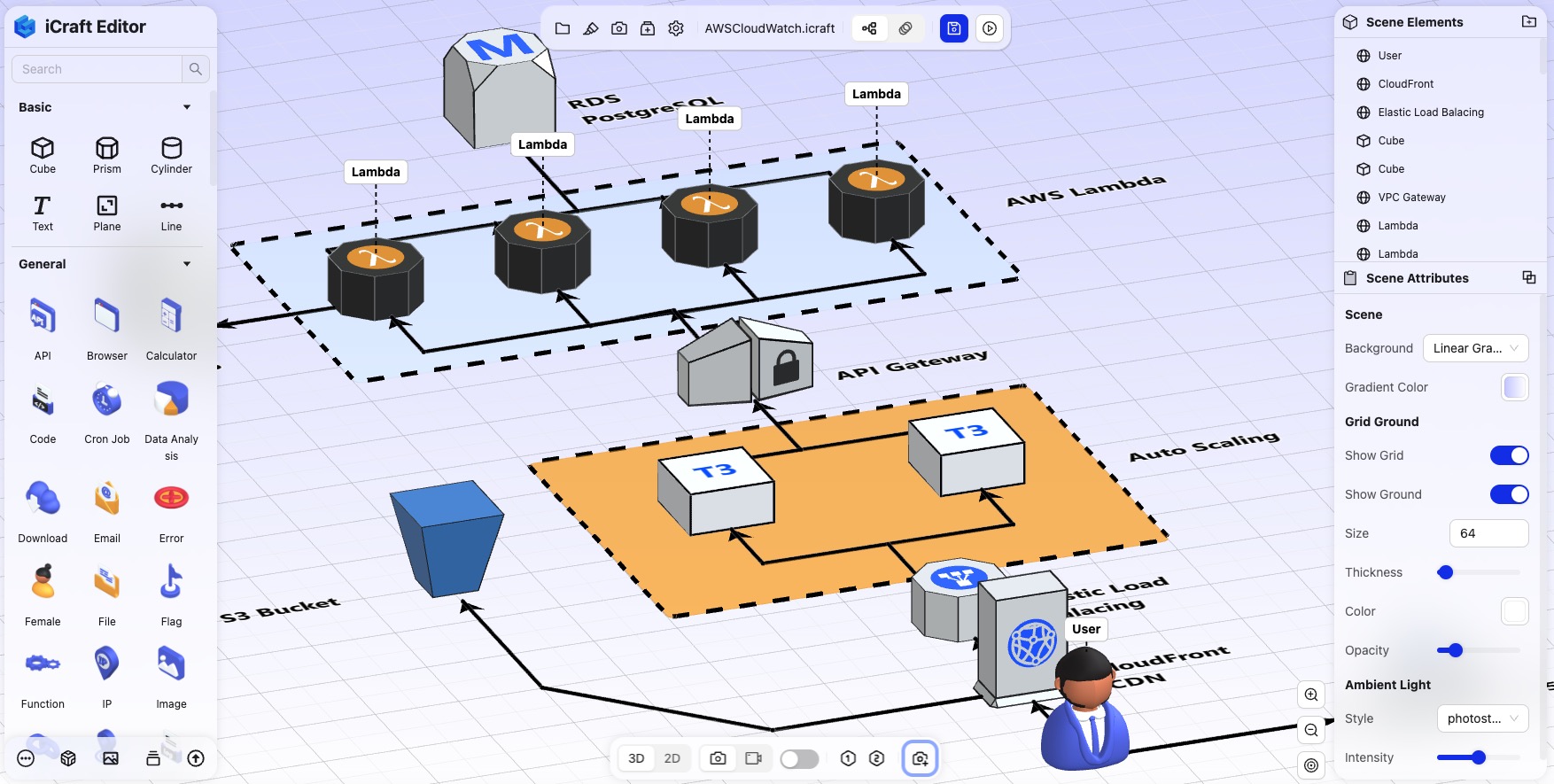Image resolution: width=1554 pixels, height=784 pixels.
Task: Pick the Browser element icon
Action: [107, 316]
